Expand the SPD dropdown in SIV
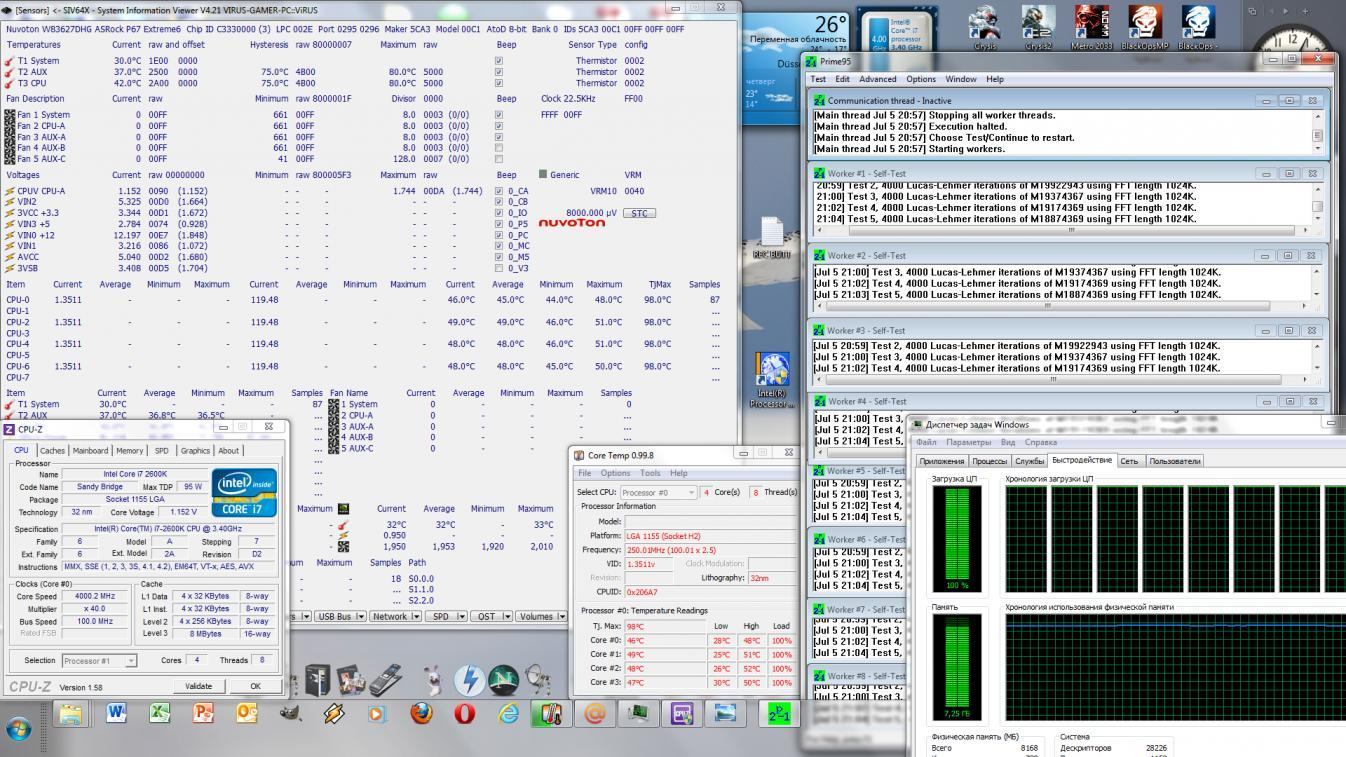The image size is (1346, 757). point(445,616)
